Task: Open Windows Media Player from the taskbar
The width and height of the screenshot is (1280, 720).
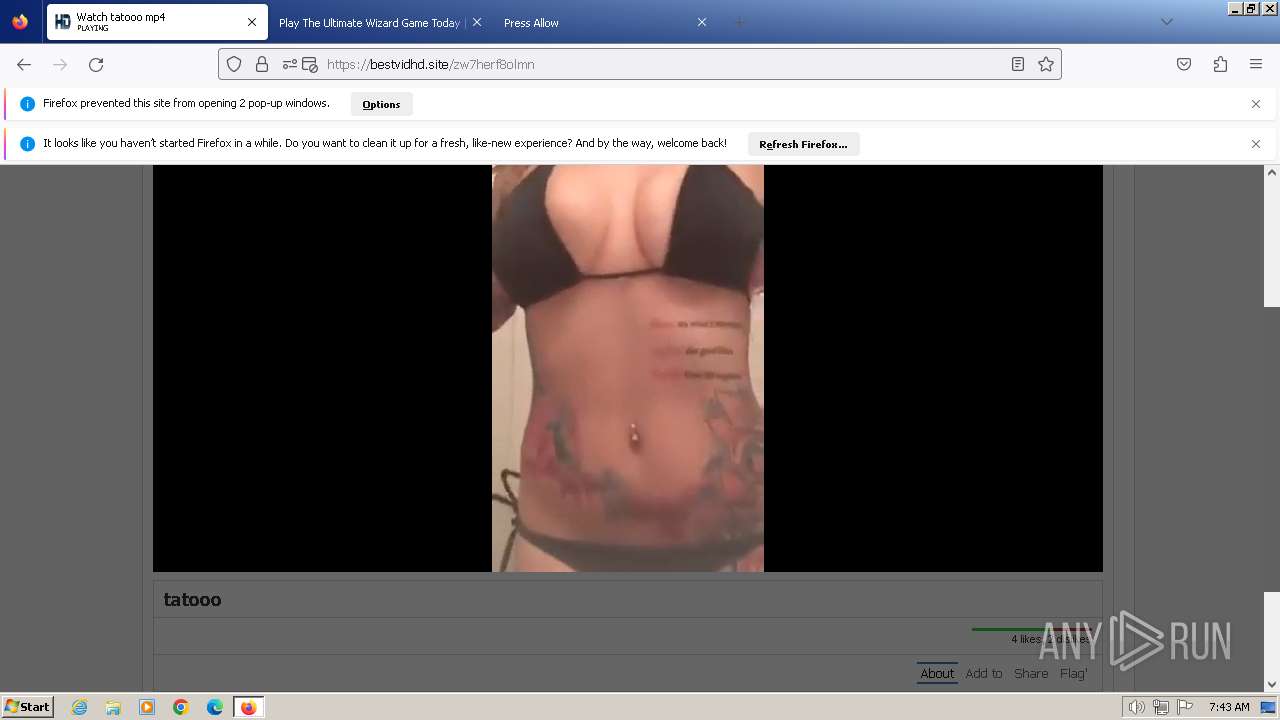Action: pyautogui.click(x=147, y=707)
